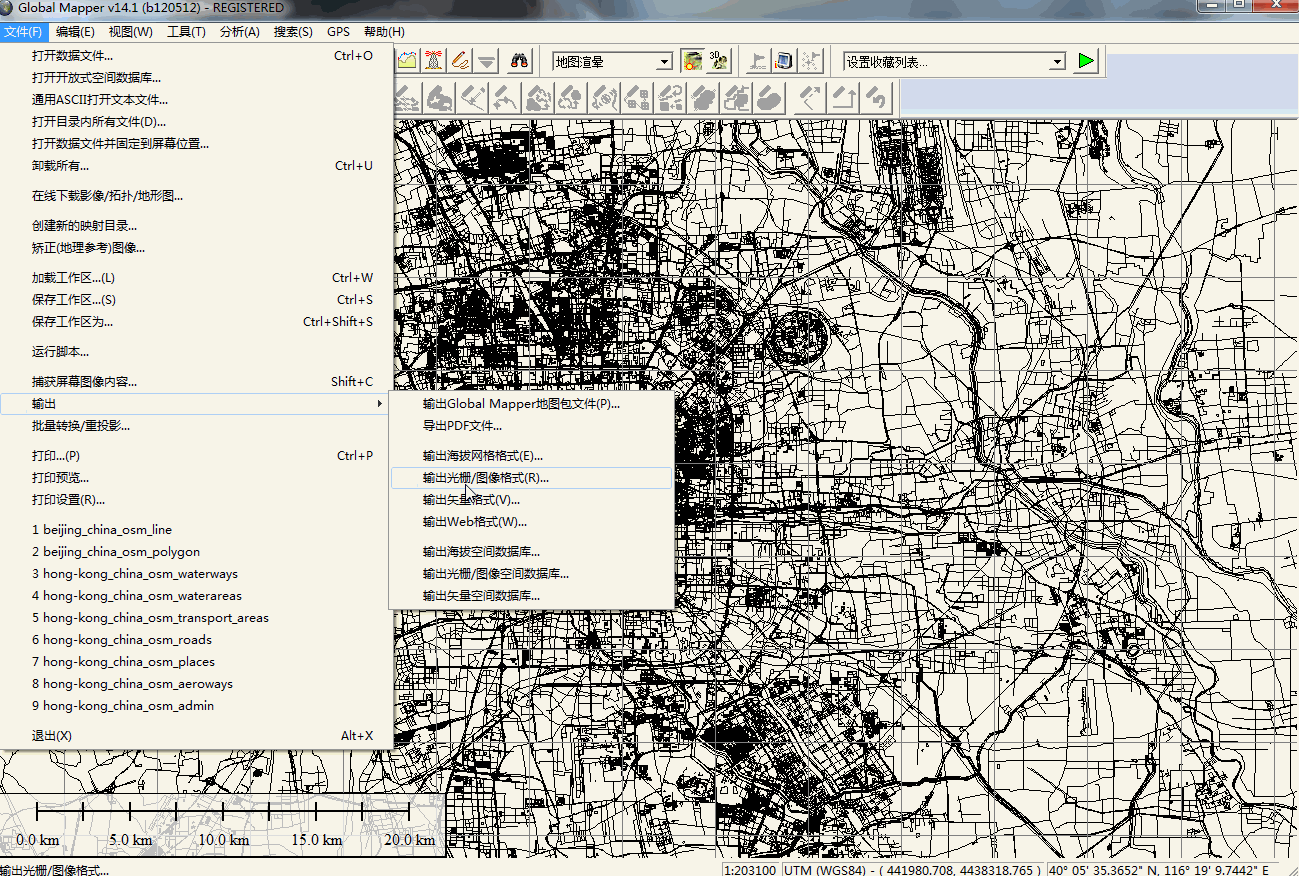The image size is (1299, 876).
Task: Click the GPS device icon in toolbar
Action: pos(784,61)
